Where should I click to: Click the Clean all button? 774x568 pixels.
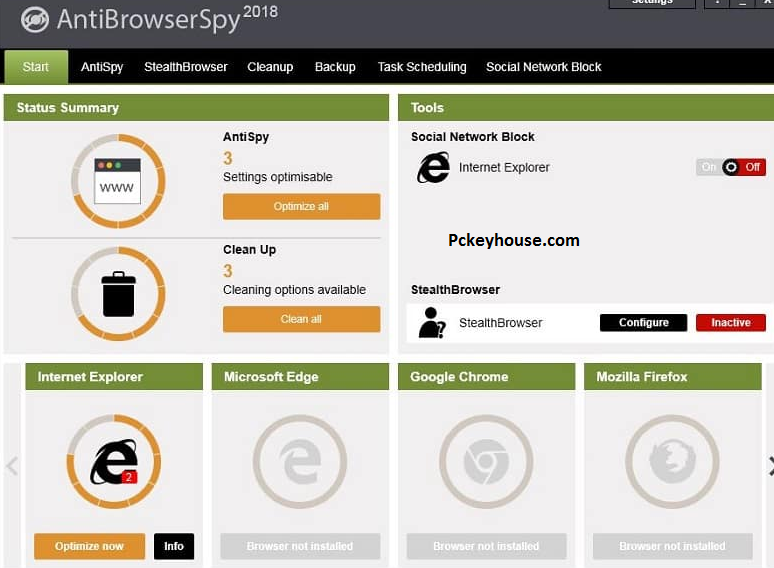click(x=301, y=319)
